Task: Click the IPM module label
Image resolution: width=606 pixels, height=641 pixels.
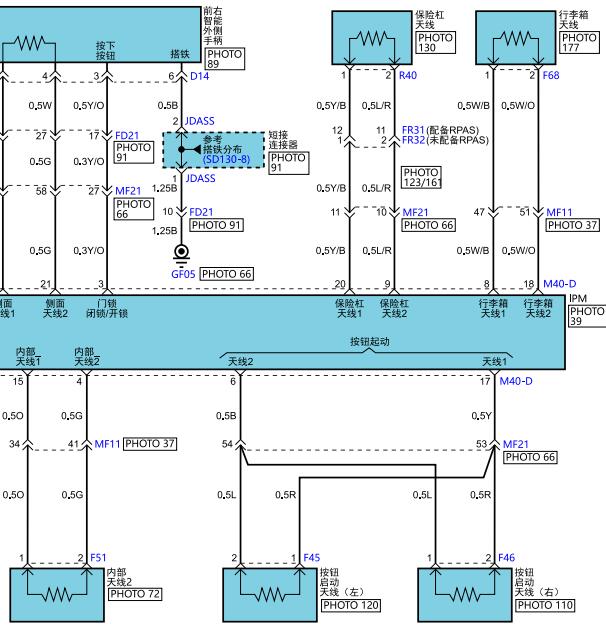Action: pos(578,298)
